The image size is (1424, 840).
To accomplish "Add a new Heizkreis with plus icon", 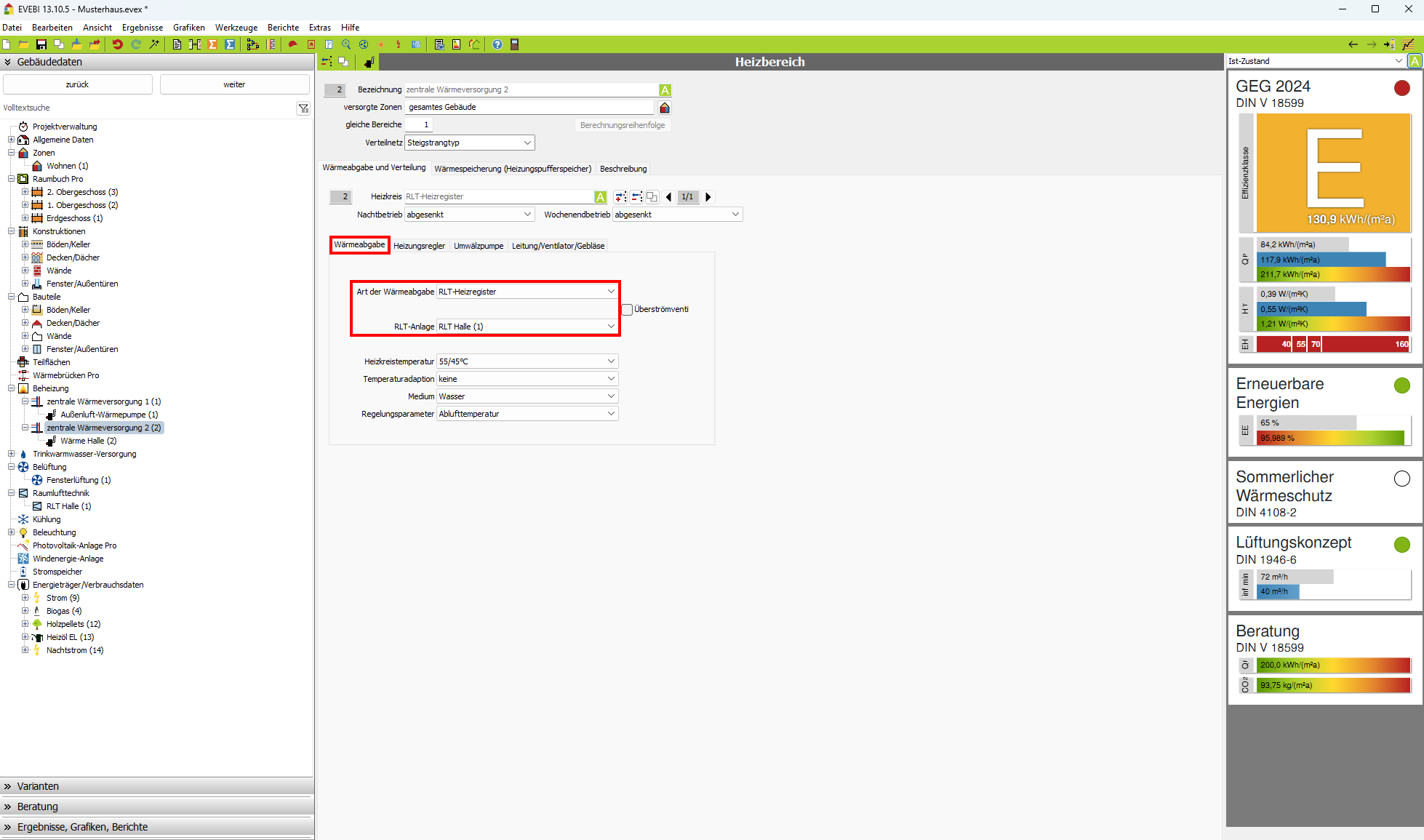I will point(620,197).
